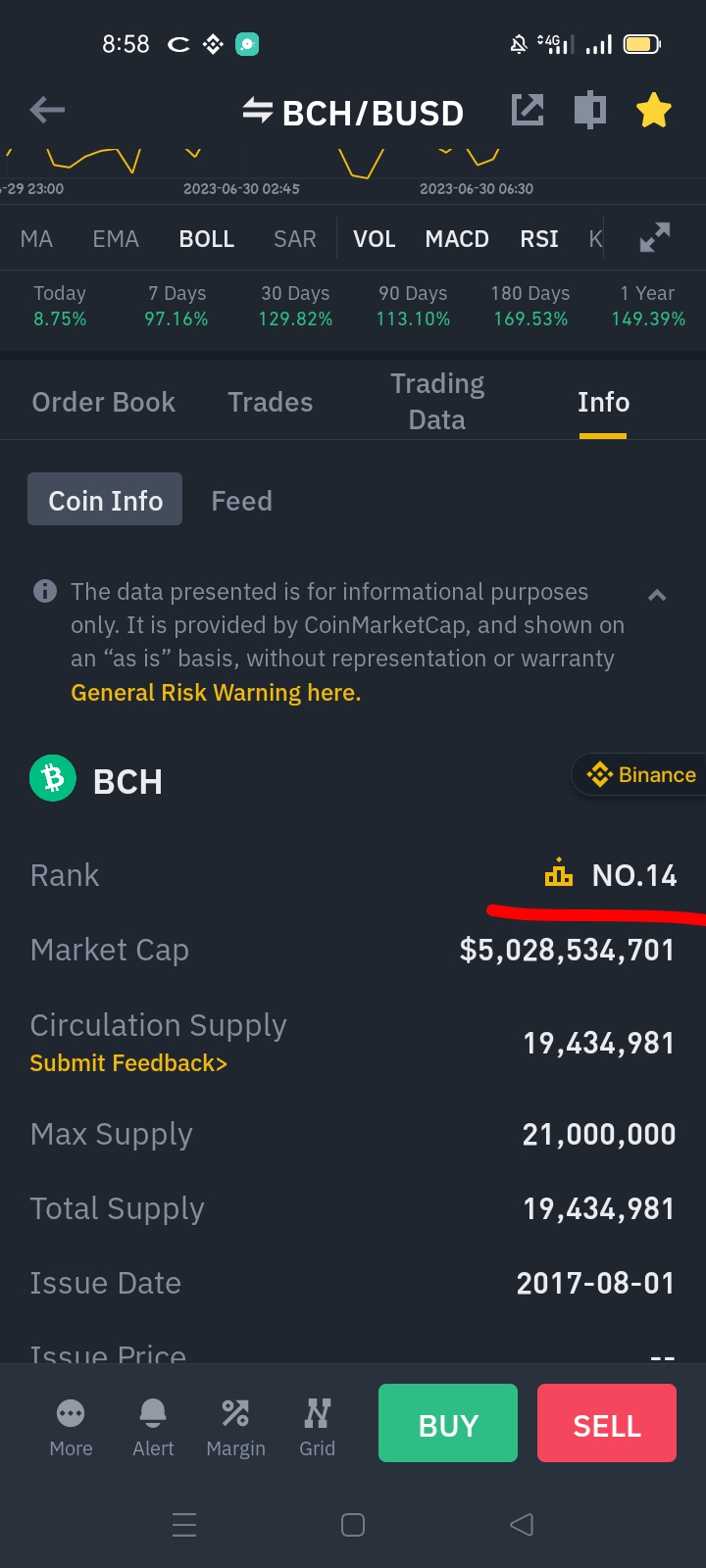Tap the green BUY button

(448, 1423)
